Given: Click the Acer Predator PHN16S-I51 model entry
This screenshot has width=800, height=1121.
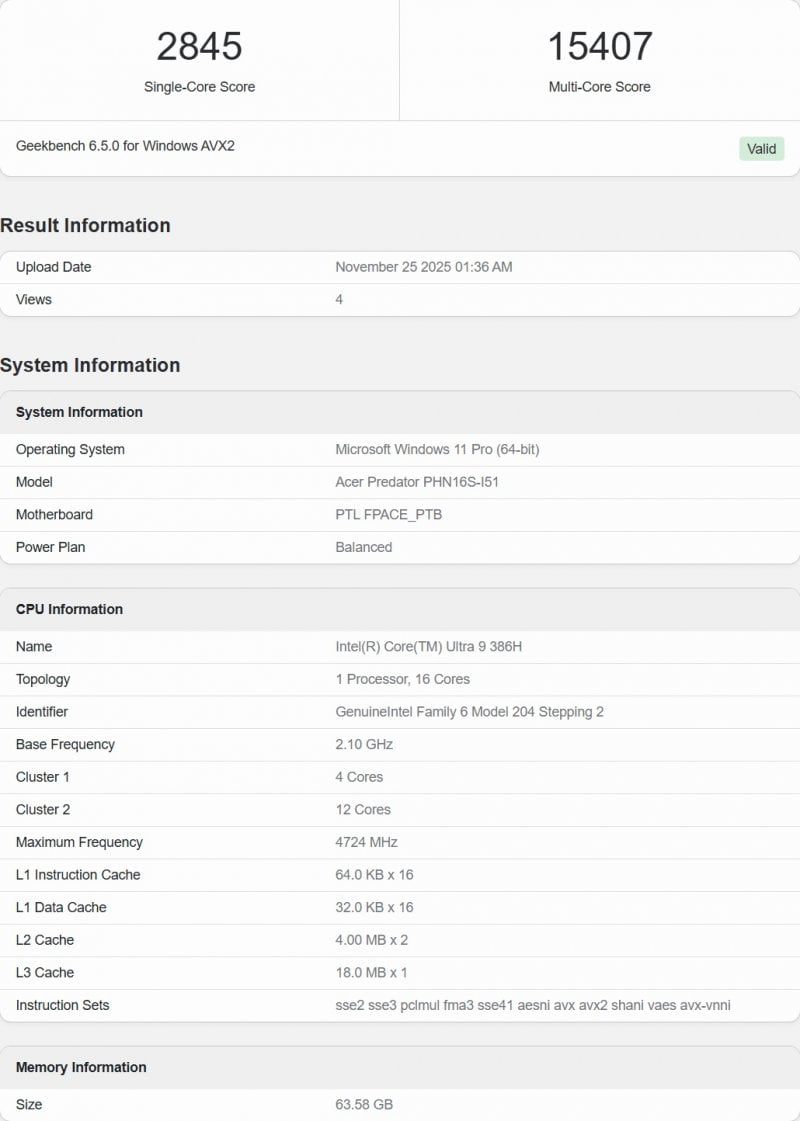Looking at the screenshot, I should pyautogui.click(x=424, y=482).
